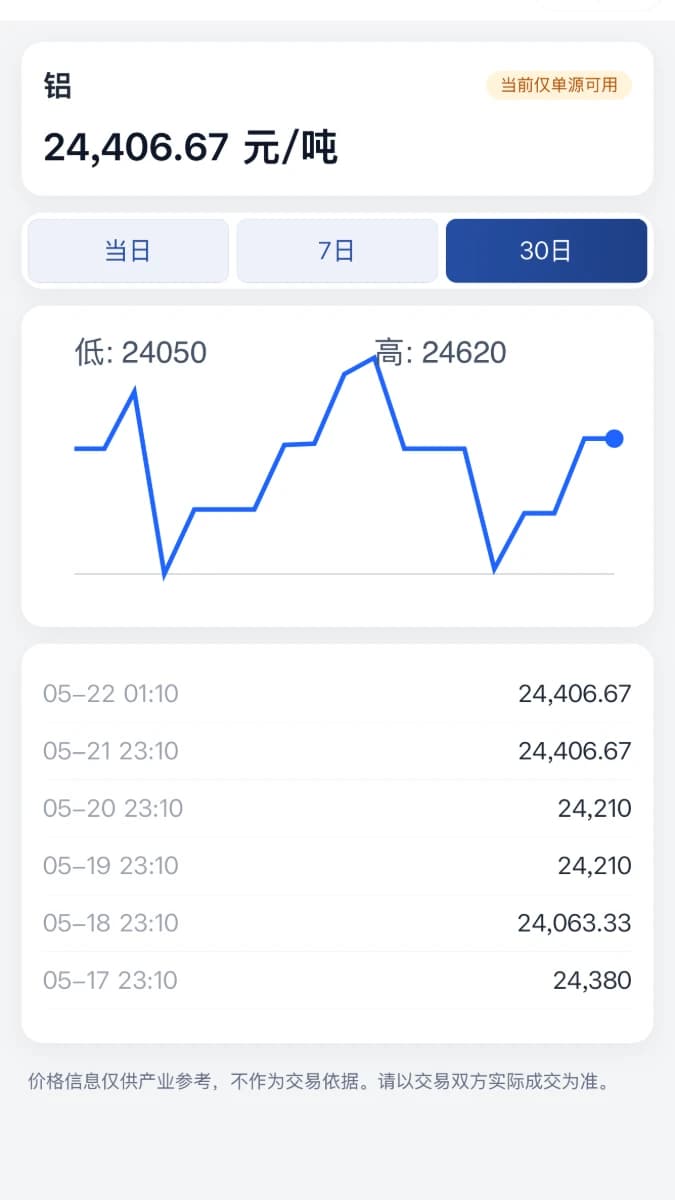The height and width of the screenshot is (1200, 675).
Task: Select the 05-17 23:10 price row
Action: (x=337, y=980)
